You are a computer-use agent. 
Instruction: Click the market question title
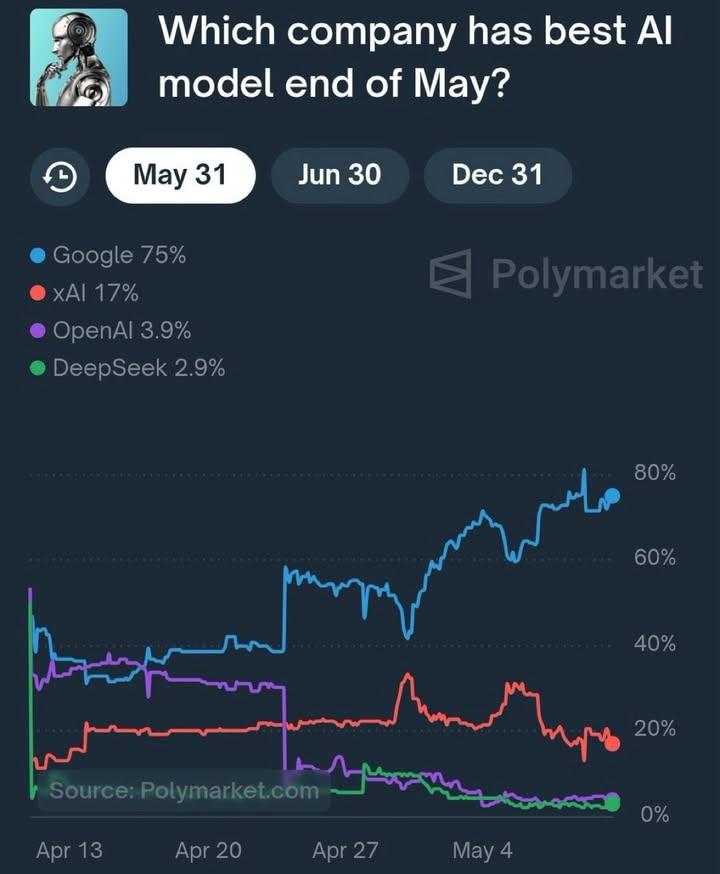(415, 57)
